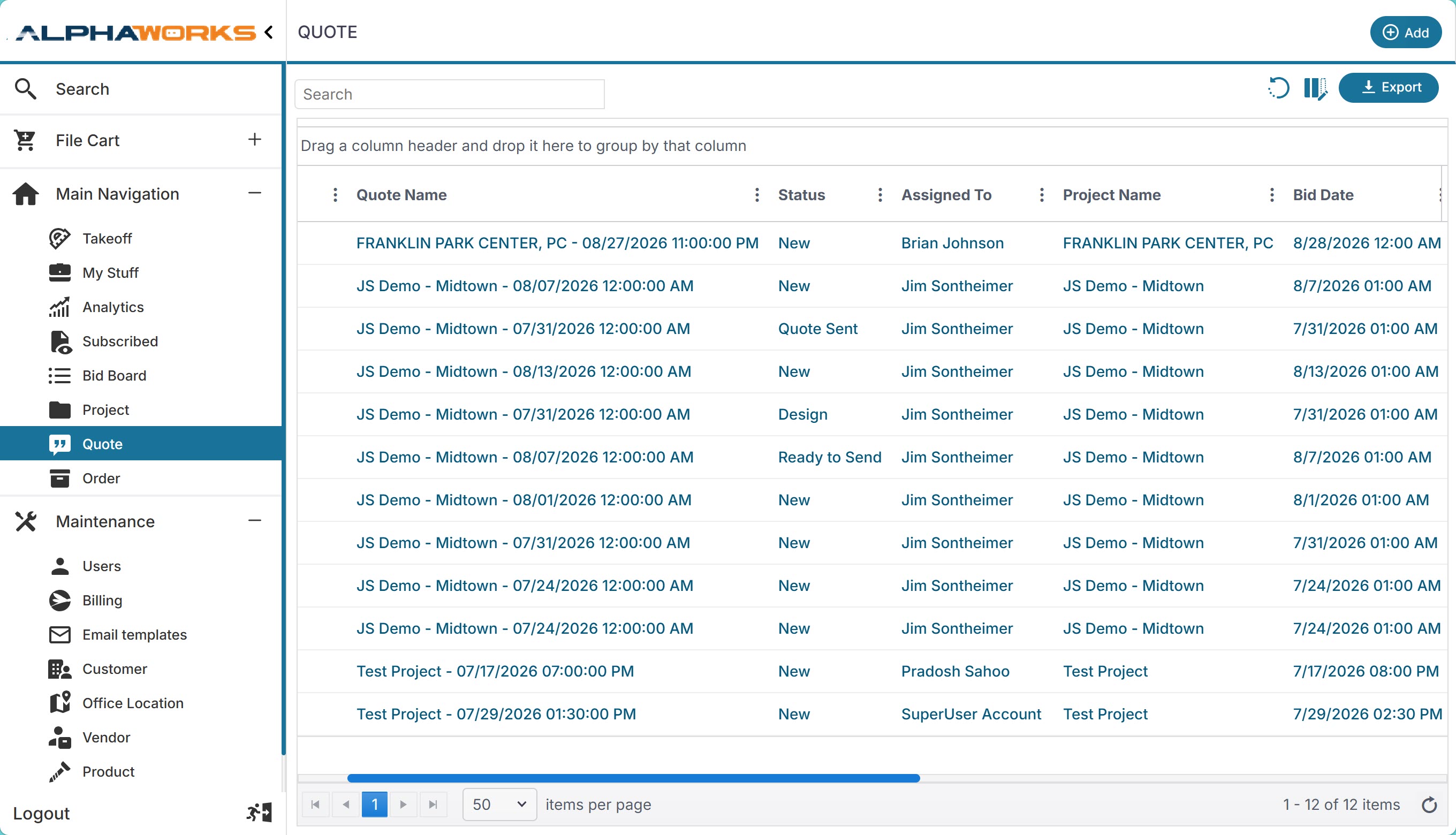1456x835 pixels.
Task: Click the quote grid Search field
Action: (450, 94)
